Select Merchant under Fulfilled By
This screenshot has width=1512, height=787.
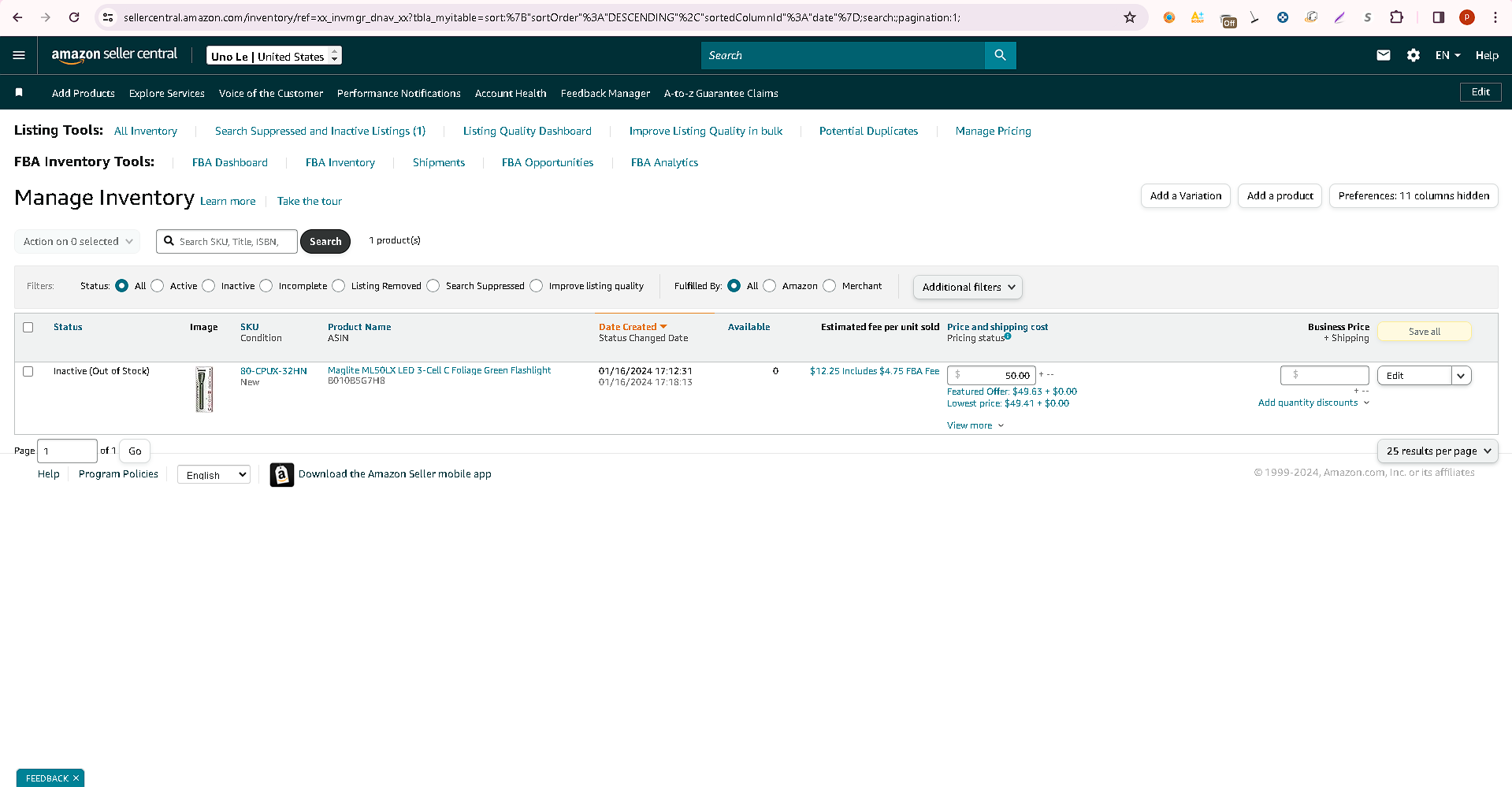(x=830, y=286)
